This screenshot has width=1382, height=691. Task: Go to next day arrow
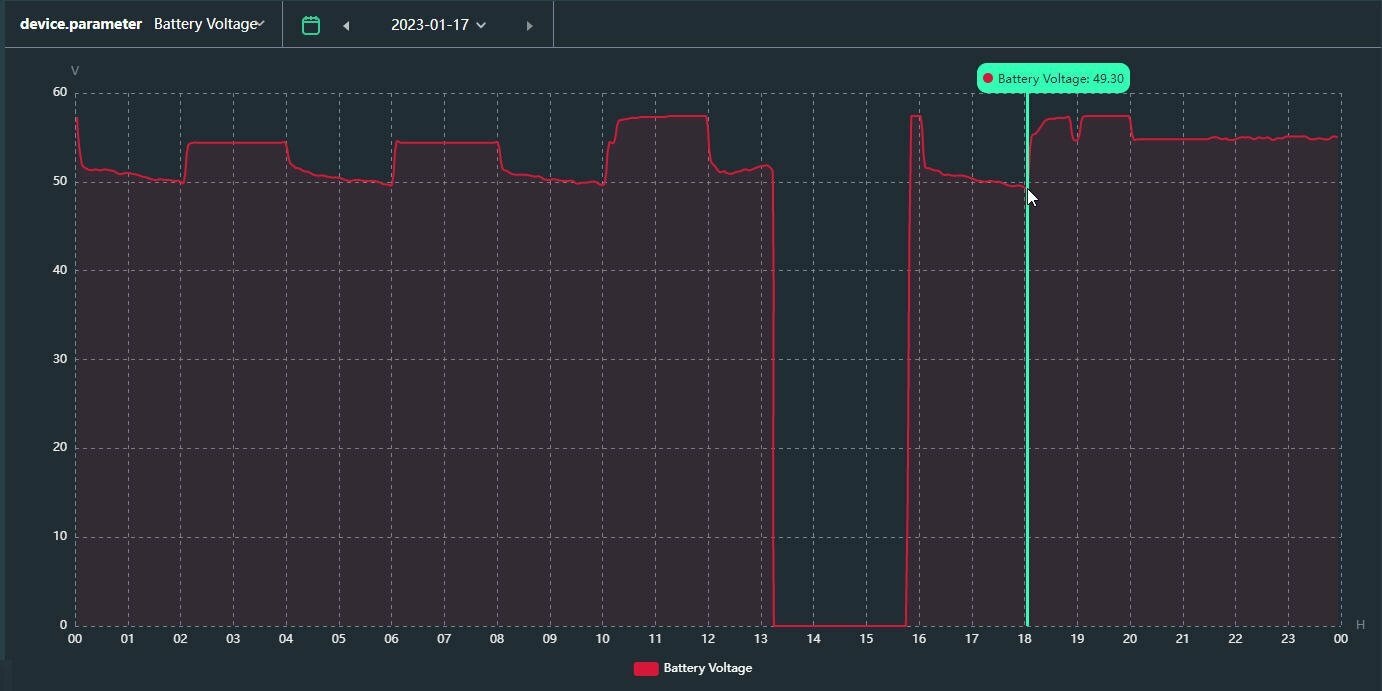[x=529, y=26]
